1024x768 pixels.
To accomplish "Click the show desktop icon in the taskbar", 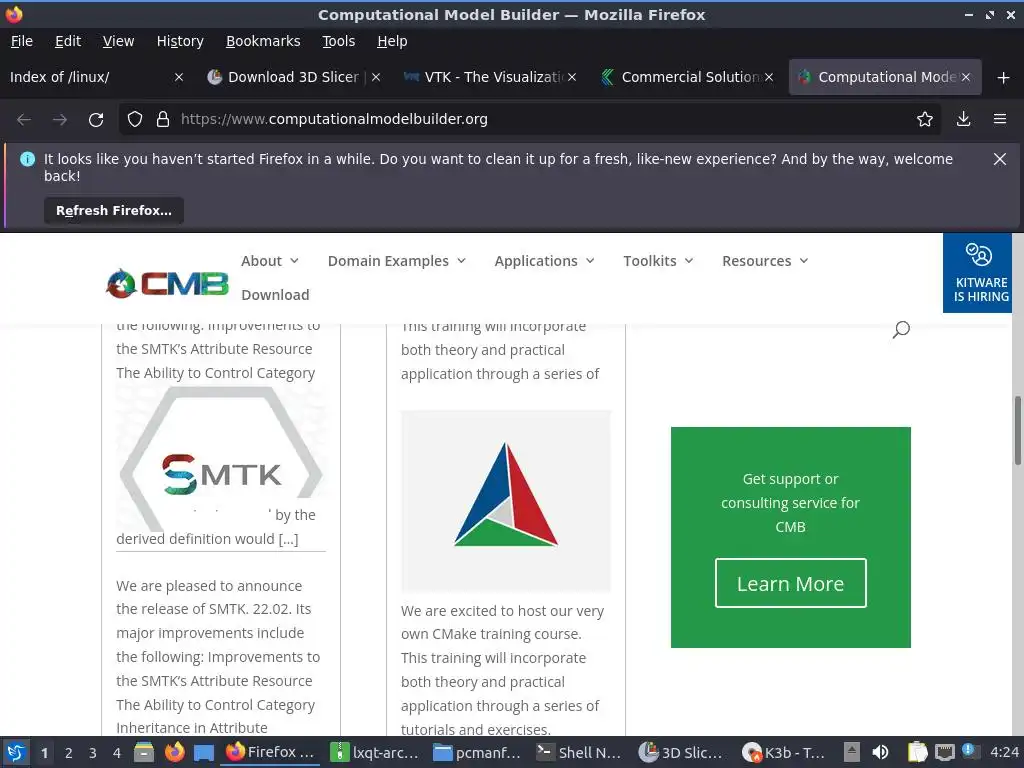I will [204, 753].
